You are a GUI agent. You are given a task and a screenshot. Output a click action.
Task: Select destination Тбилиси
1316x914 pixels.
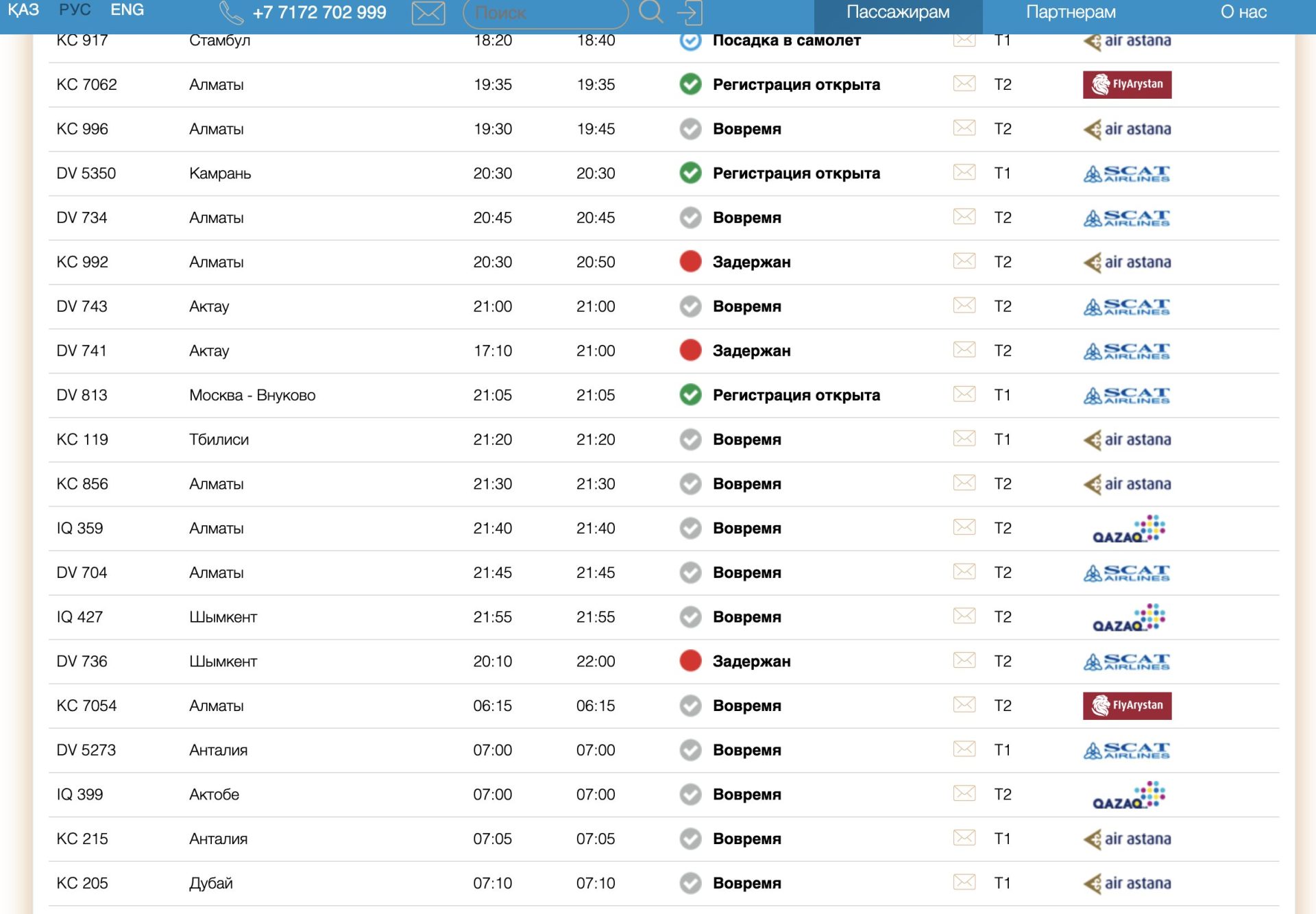[x=219, y=440]
